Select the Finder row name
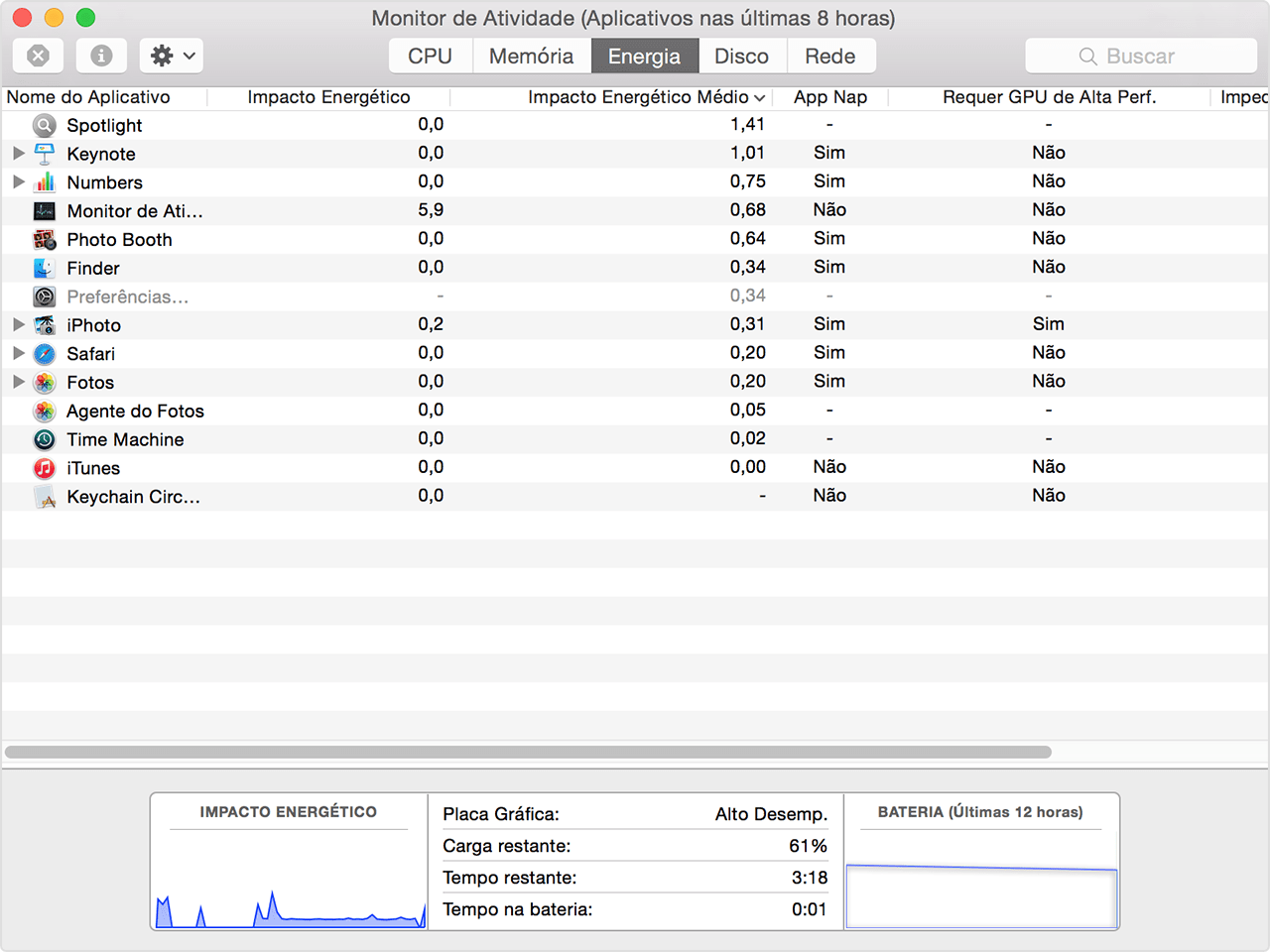This screenshot has width=1270, height=952. coord(93,269)
